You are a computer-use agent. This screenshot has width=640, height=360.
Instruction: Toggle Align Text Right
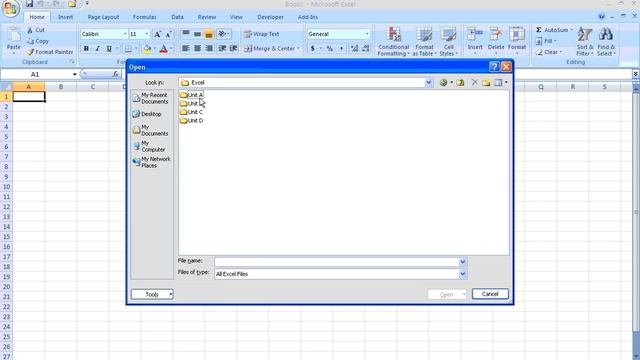pyautogui.click(x=209, y=49)
